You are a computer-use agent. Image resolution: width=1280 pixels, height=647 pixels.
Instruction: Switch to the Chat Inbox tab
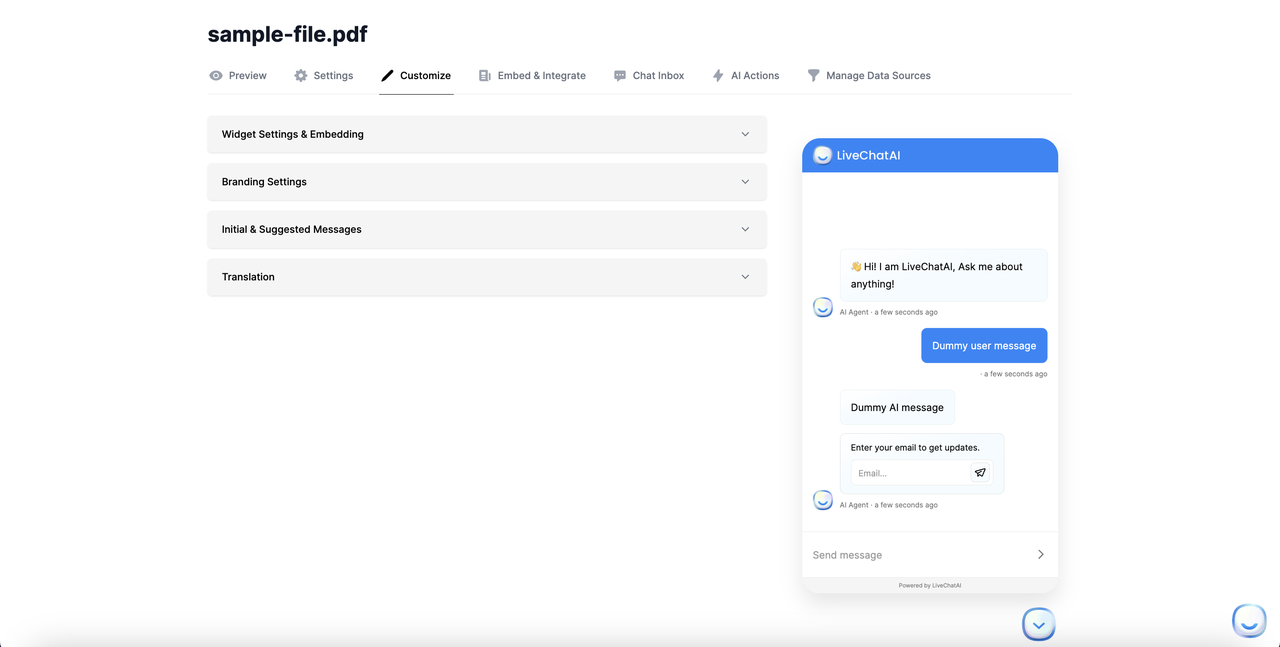point(649,75)
